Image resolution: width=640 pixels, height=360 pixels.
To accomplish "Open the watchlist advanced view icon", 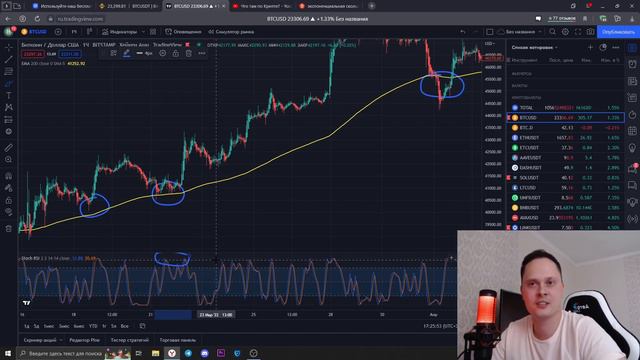I will pos(603,48).
